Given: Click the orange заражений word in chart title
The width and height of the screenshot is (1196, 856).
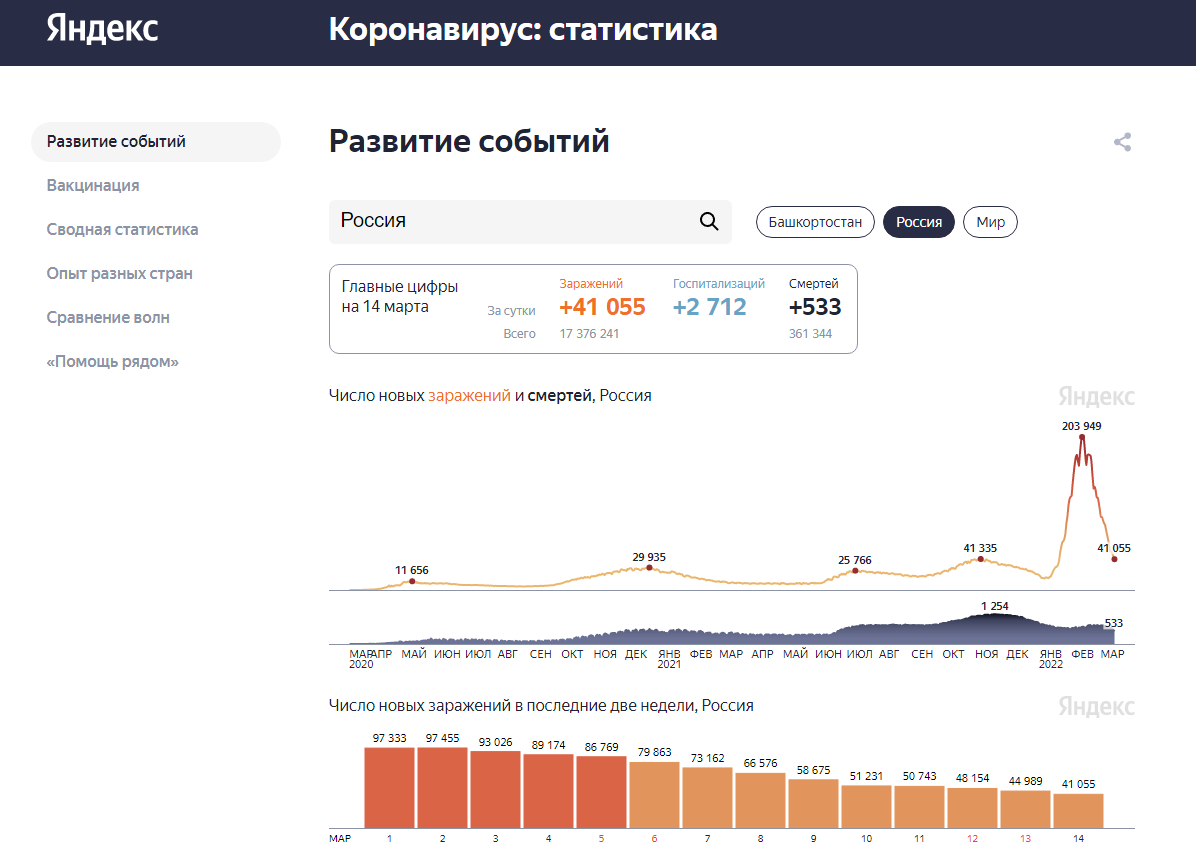Looking at the screenshot, I should point(469,395).
